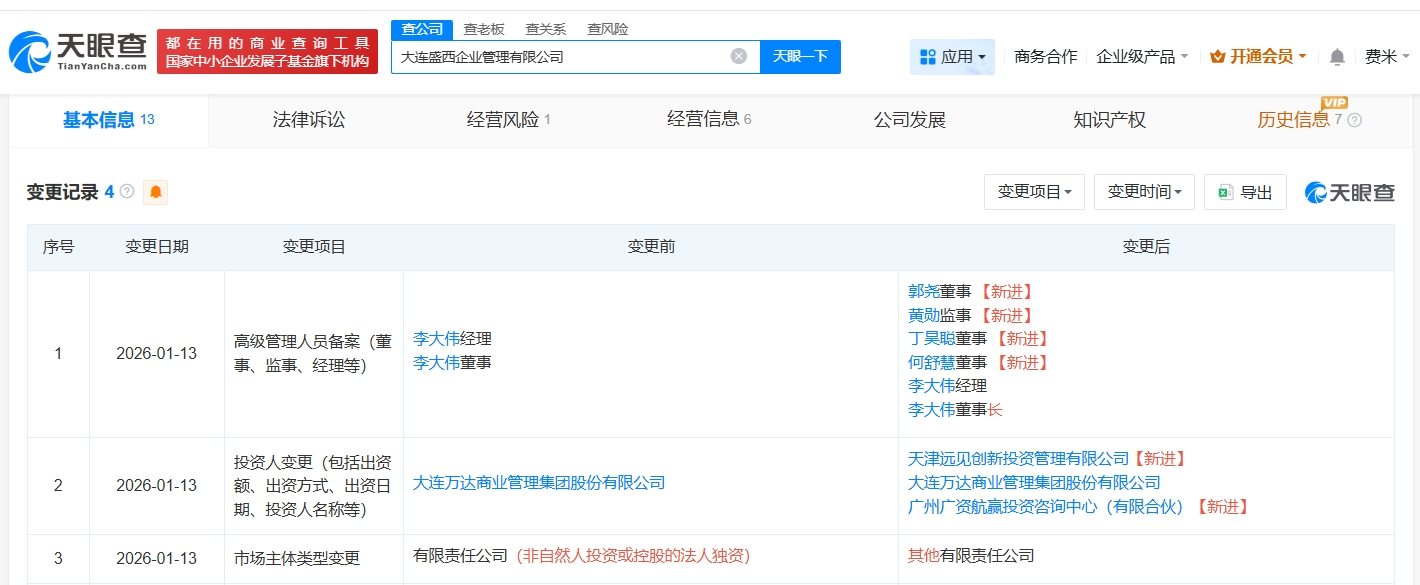The height and width of the screenshot is (585, 1420).
Task: Click the help icon beside 历史信息 tab
Action: point(1354,120)
